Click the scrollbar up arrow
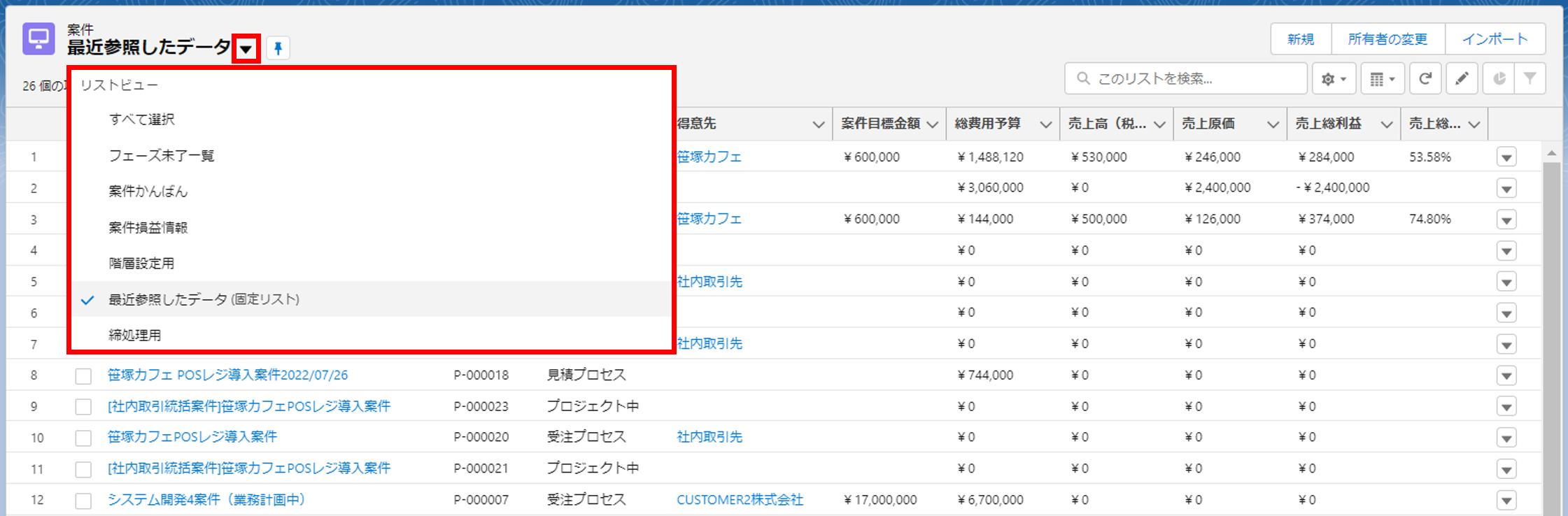 (x=1551, y=153)
